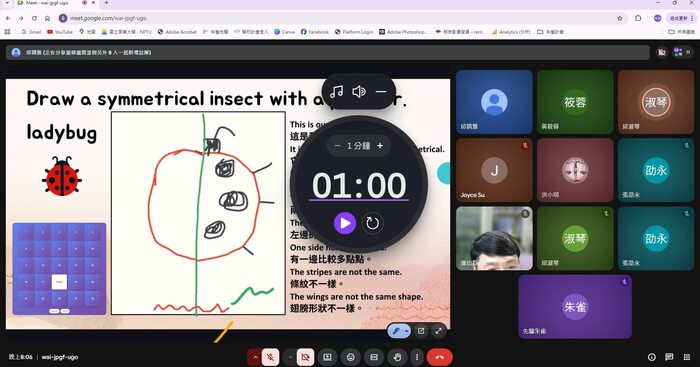Reset the timer using the circular arrow
Image resolution: width=700 pixels, height=367 pixels.
pyautogui.click(x=372, y=223)
